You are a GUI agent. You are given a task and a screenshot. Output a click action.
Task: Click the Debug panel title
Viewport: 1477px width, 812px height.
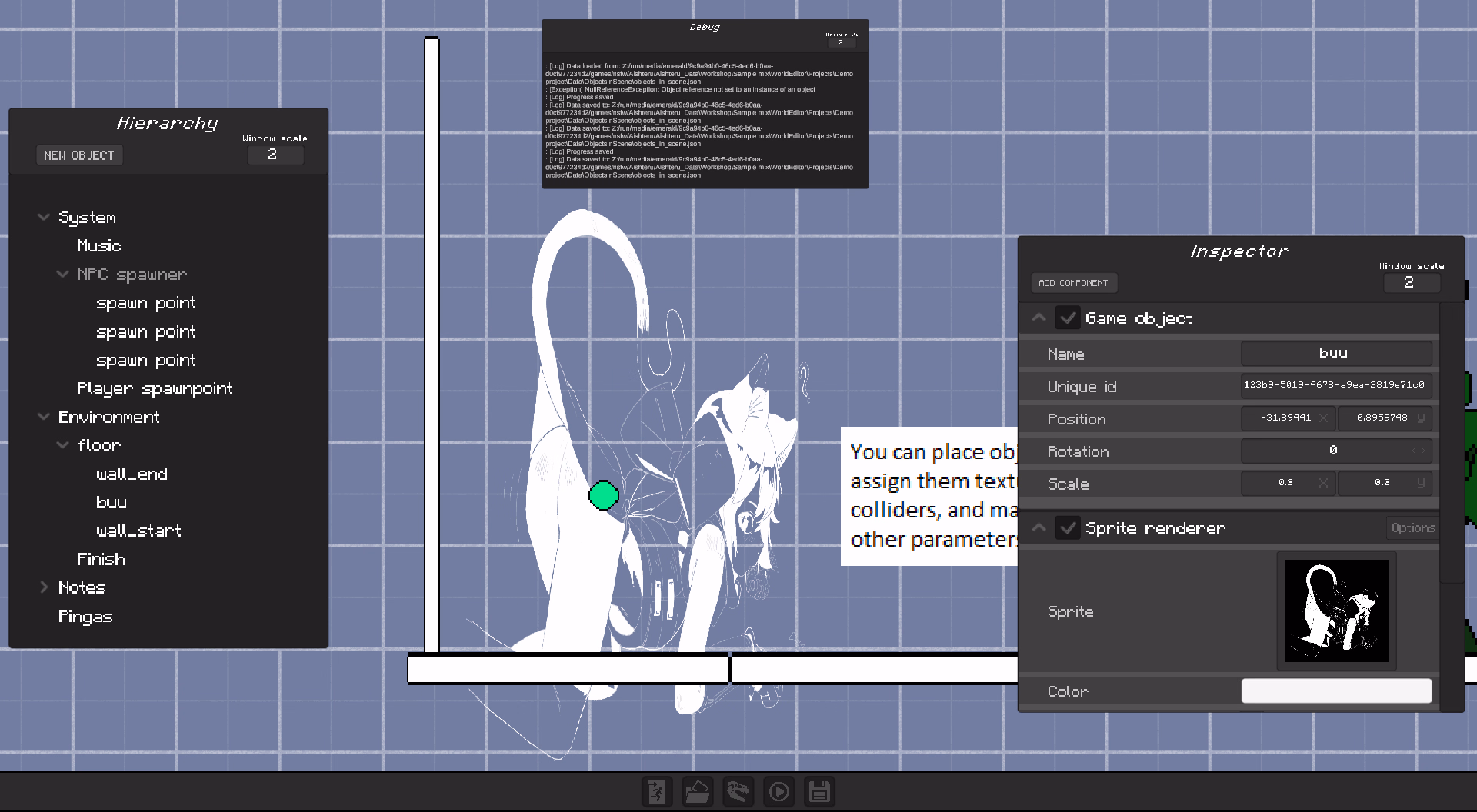click(705, 27)
